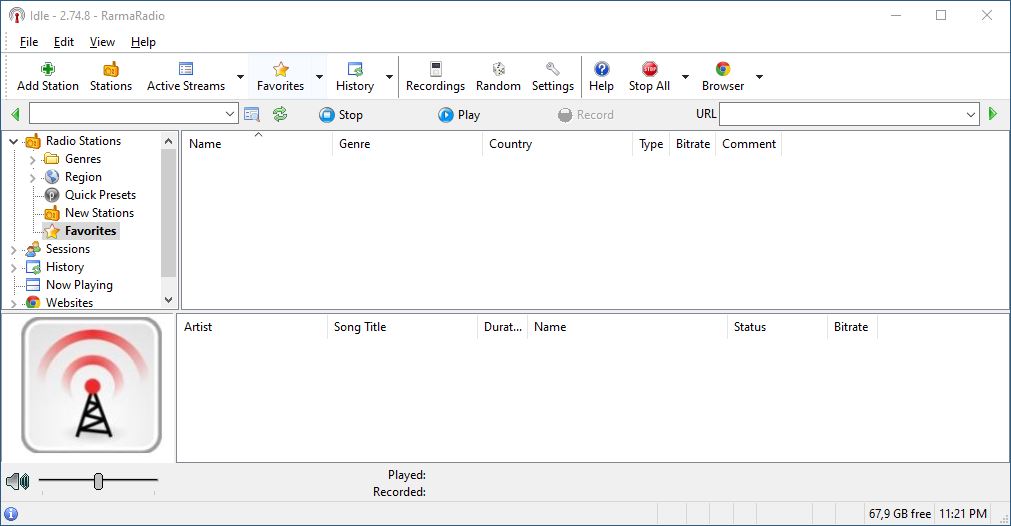Click the tree scrollbar down arrow
Image resolution: width=1011 pixels, height=526 pixels.
click(x=168, y=300)
